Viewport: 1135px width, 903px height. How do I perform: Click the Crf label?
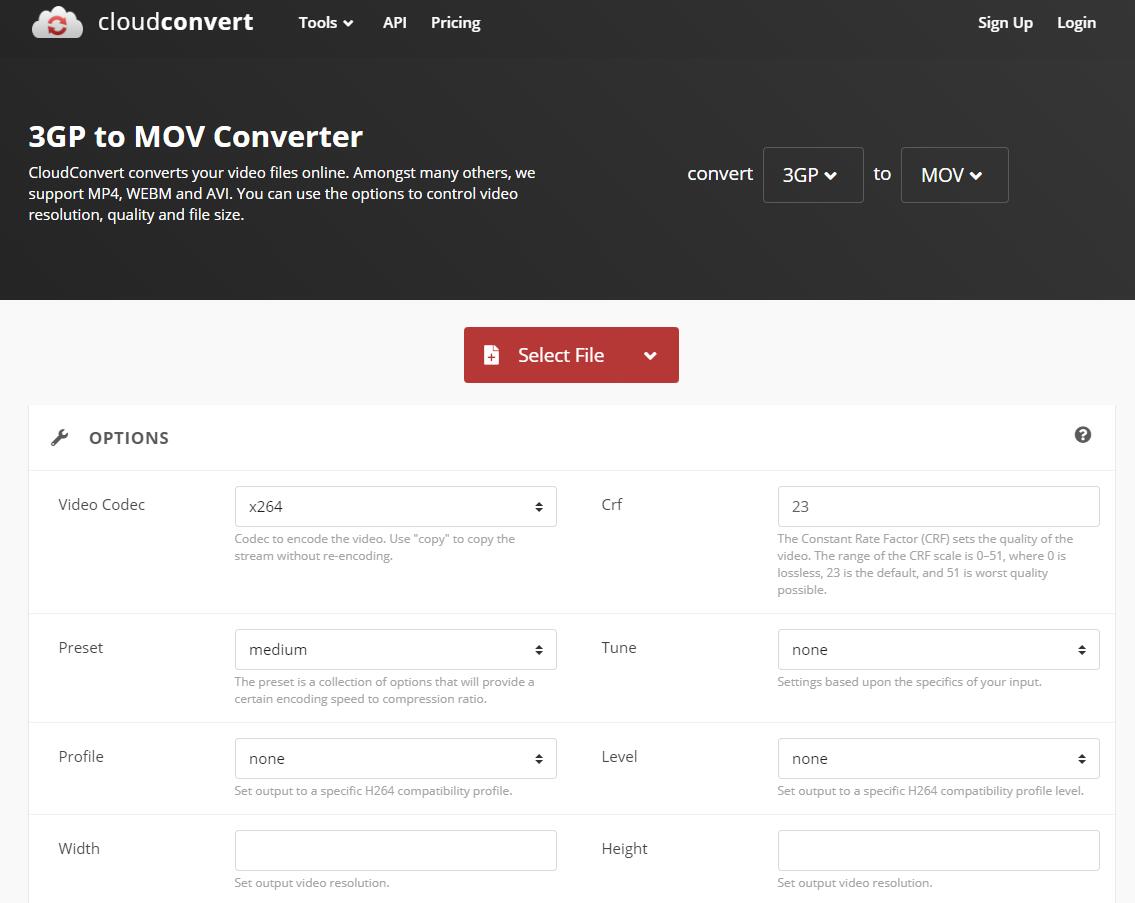(x=612, y=505)
